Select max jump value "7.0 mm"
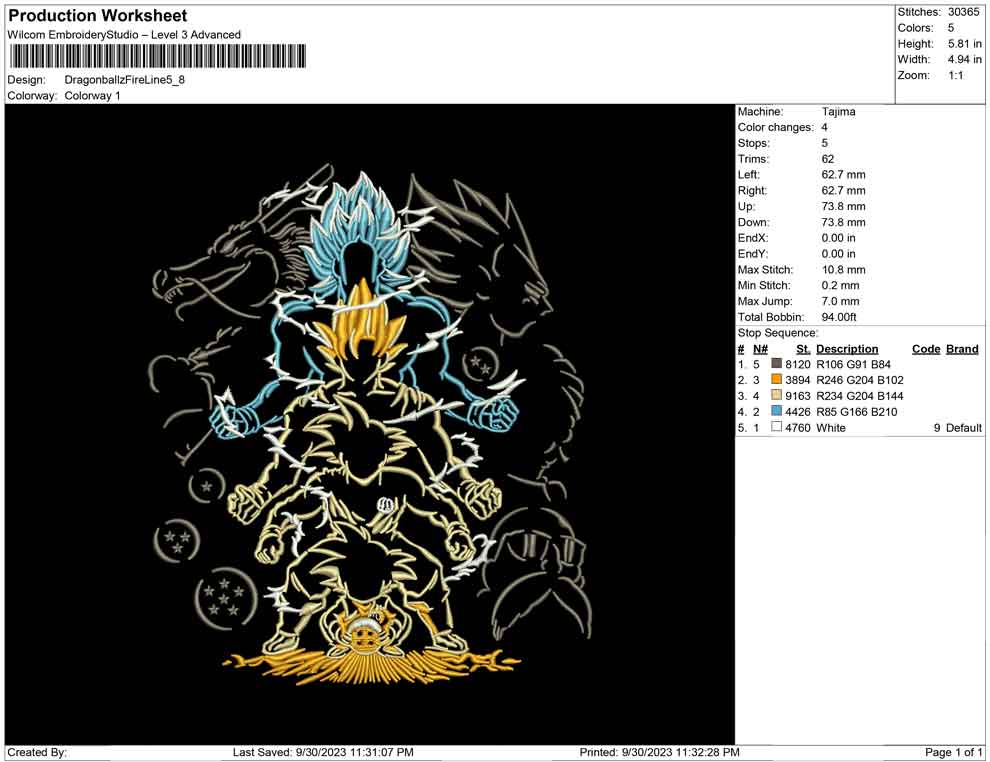990x762 pixels. click(x=840, y=301)
